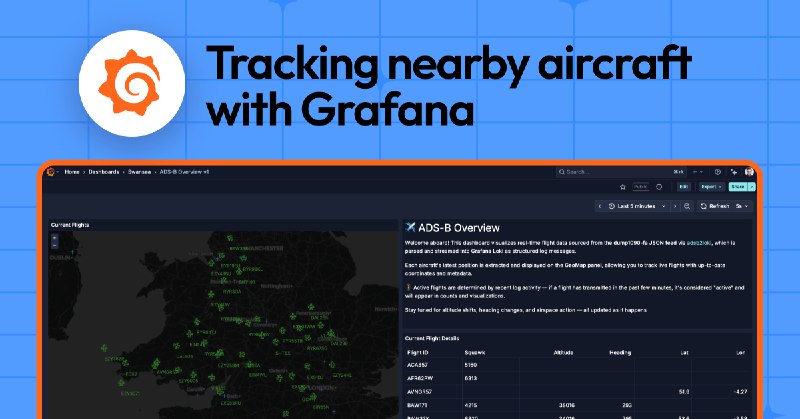Click the Edit dashboard button
This screenshot has width=800, height=419.
tap(684, 187)
